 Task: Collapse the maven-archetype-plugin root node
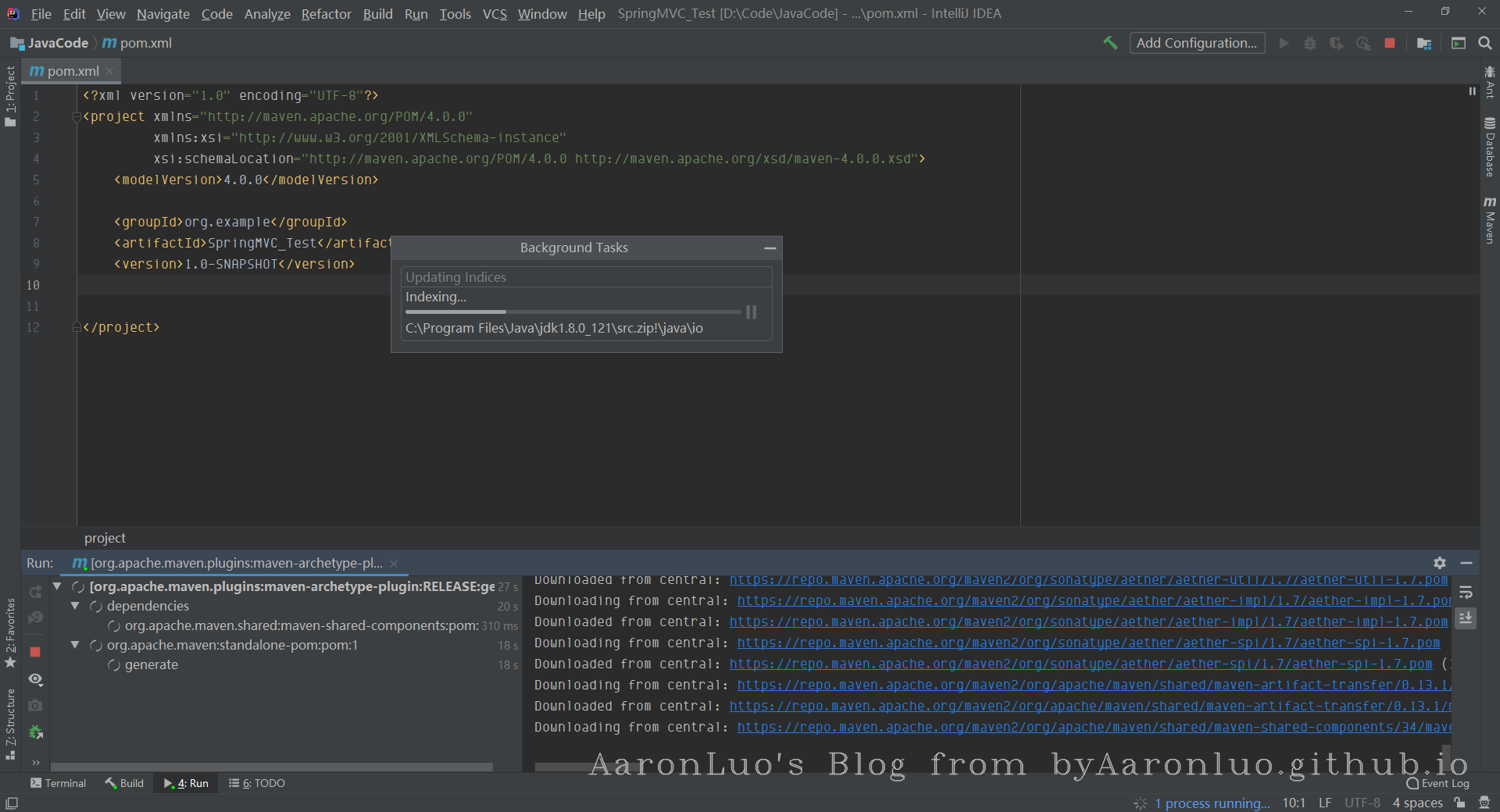[57, 586]
